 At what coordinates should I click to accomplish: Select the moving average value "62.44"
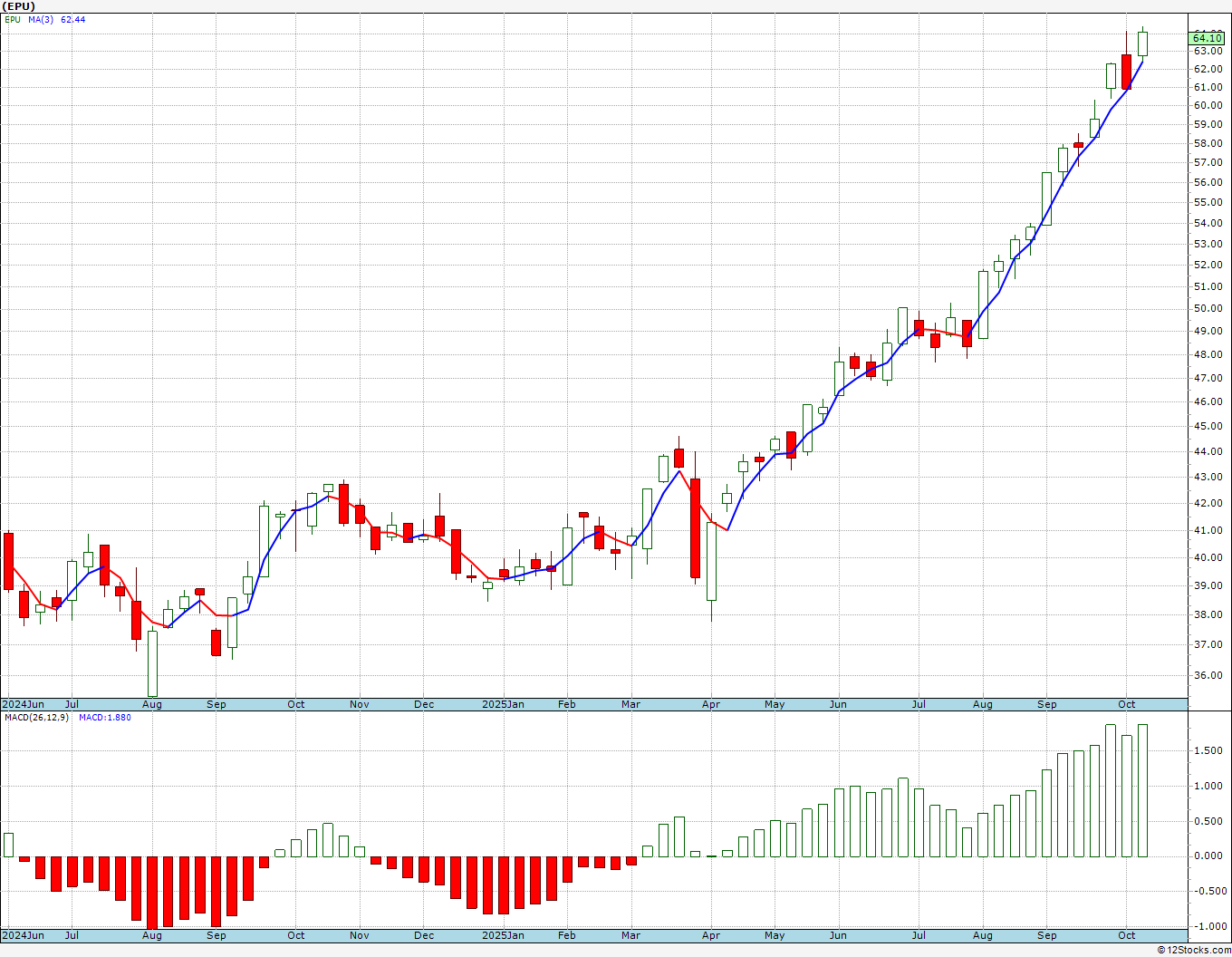(73, 19)
